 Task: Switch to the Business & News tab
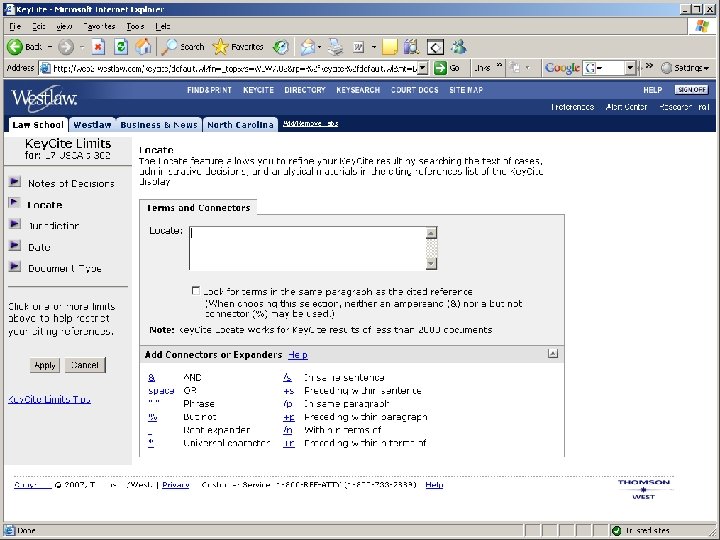coord(159,124)
